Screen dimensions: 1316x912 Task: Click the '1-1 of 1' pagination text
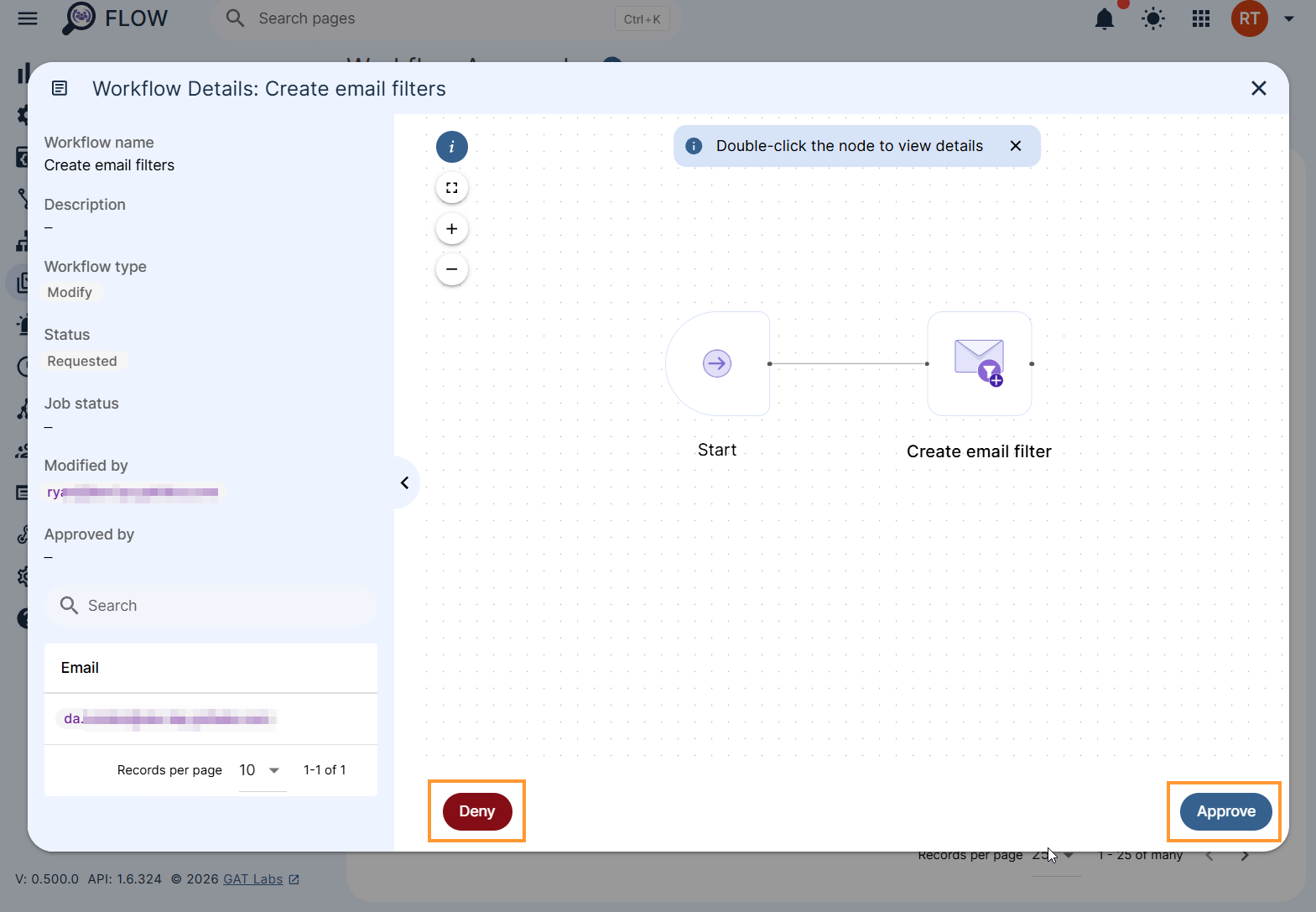[x=325, y=770]
